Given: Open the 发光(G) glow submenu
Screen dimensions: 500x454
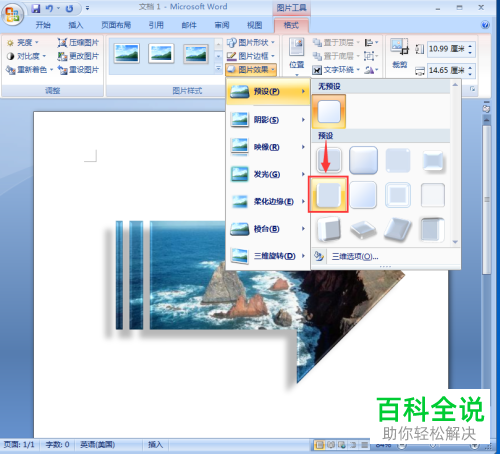Looking at the screenshot, I should tap(268, 174).
